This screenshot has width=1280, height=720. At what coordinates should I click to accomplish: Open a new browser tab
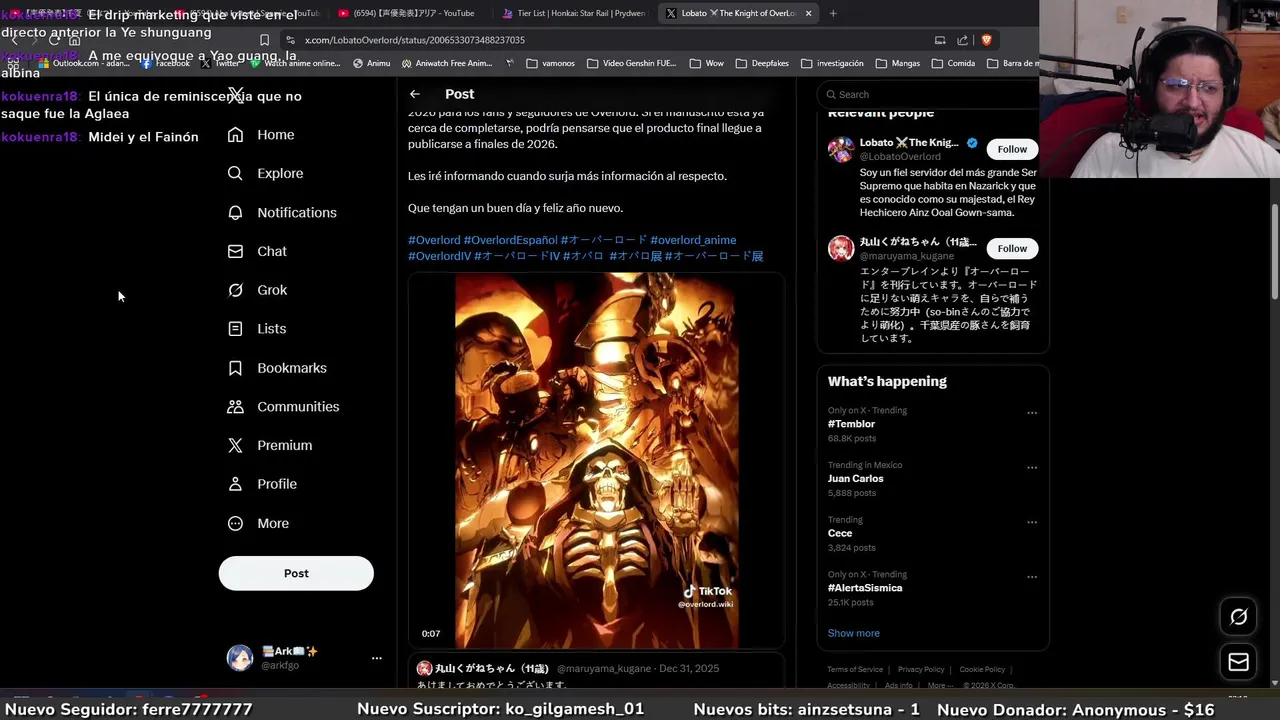pyautogui.click(x=833, y=13)
